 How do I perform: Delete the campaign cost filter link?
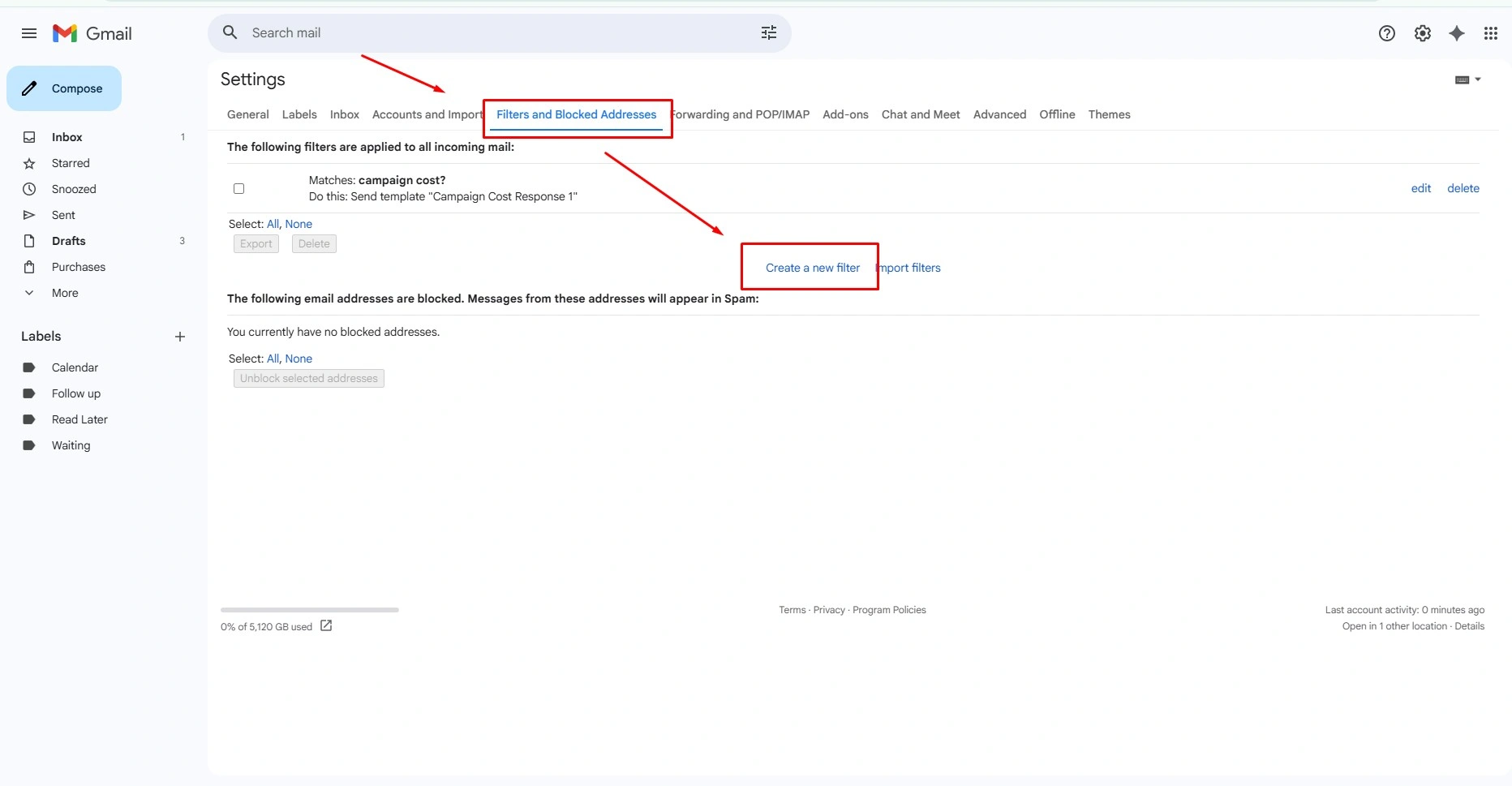point(1463,188)
